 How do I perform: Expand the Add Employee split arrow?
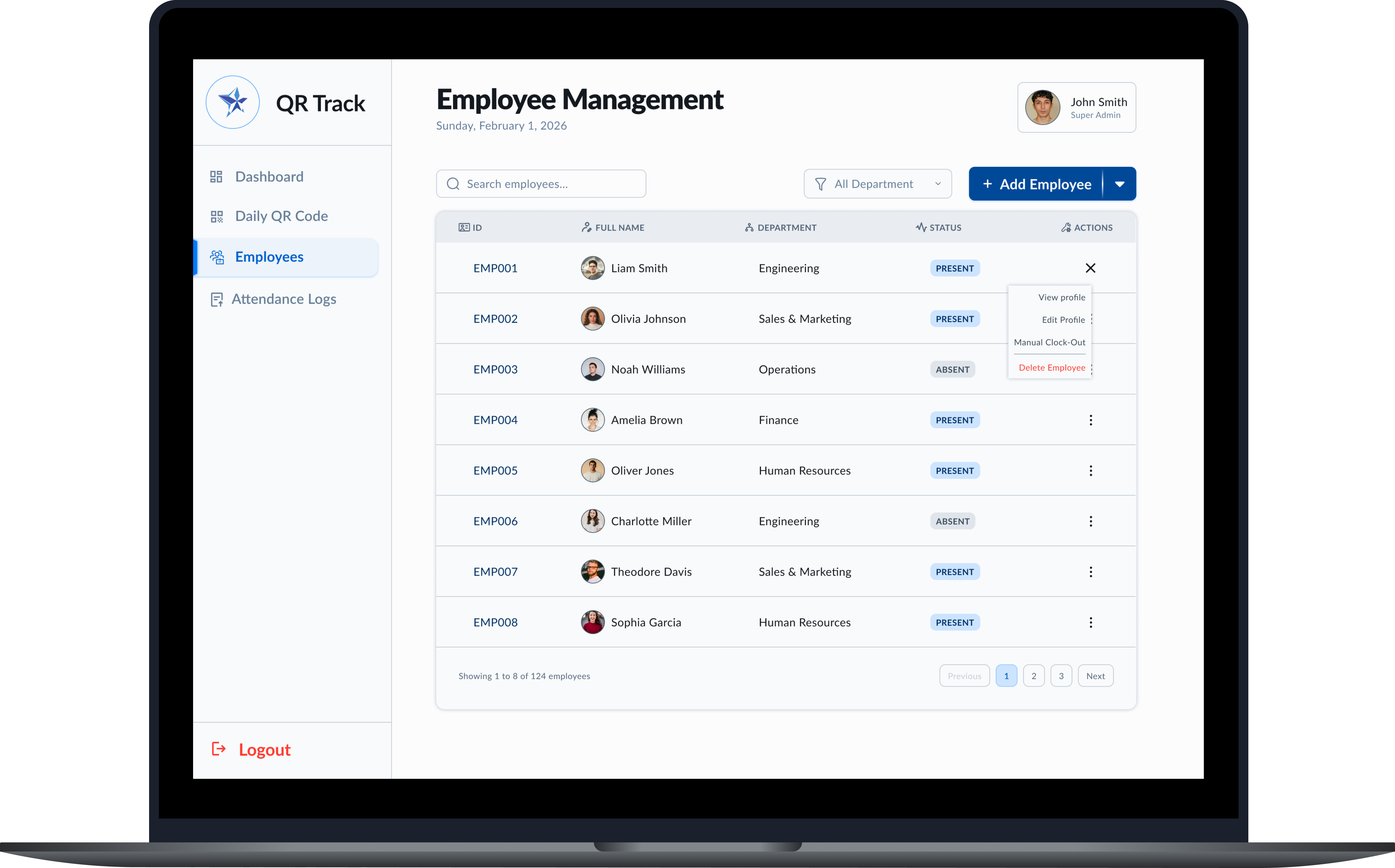(1119, 184)
